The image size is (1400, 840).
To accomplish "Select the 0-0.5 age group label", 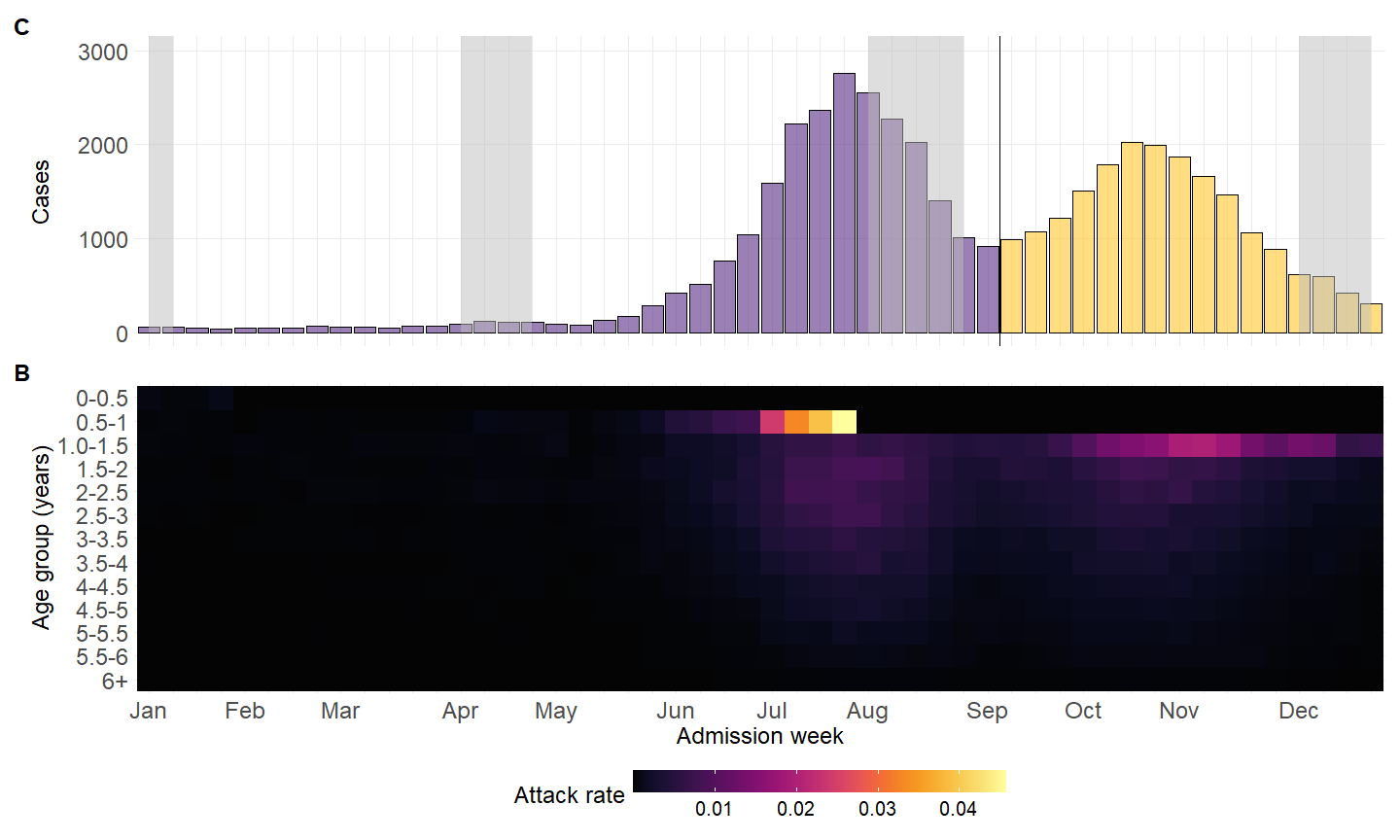I will click(102, 399).
